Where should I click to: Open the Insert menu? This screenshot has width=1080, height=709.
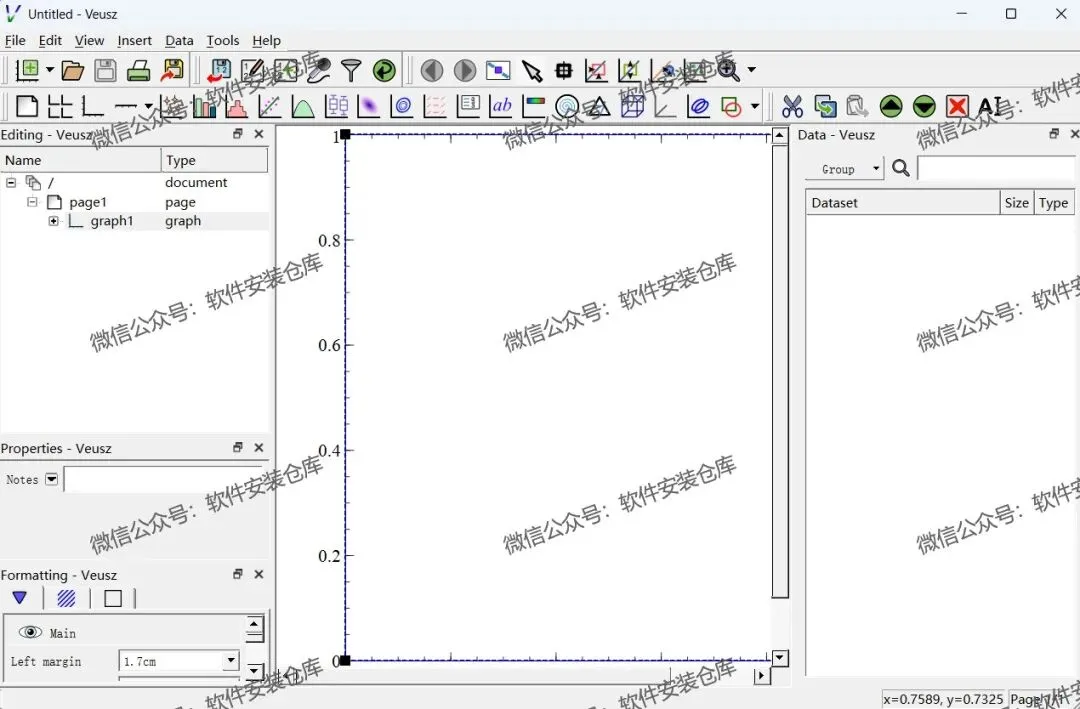pos(134,41)
